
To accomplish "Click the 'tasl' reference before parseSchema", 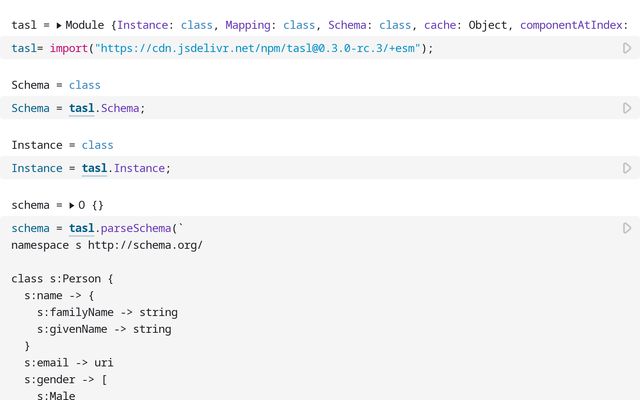I will (x=82, y=228).
